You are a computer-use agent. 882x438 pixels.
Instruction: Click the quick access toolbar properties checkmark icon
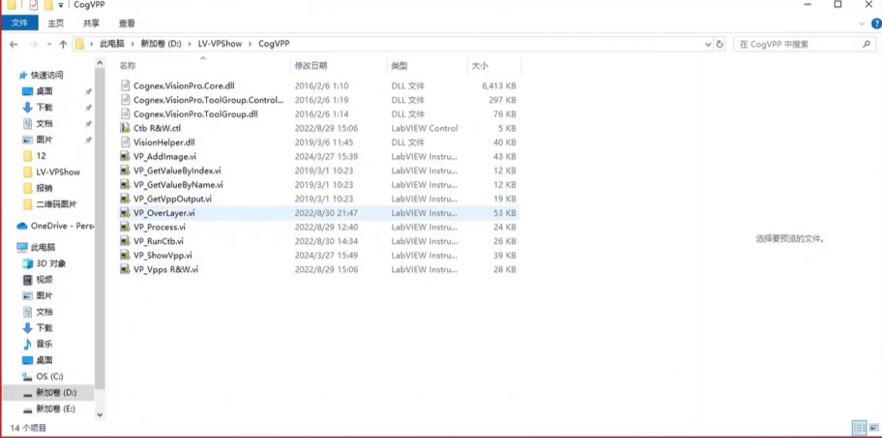click(x=33, y=5)
